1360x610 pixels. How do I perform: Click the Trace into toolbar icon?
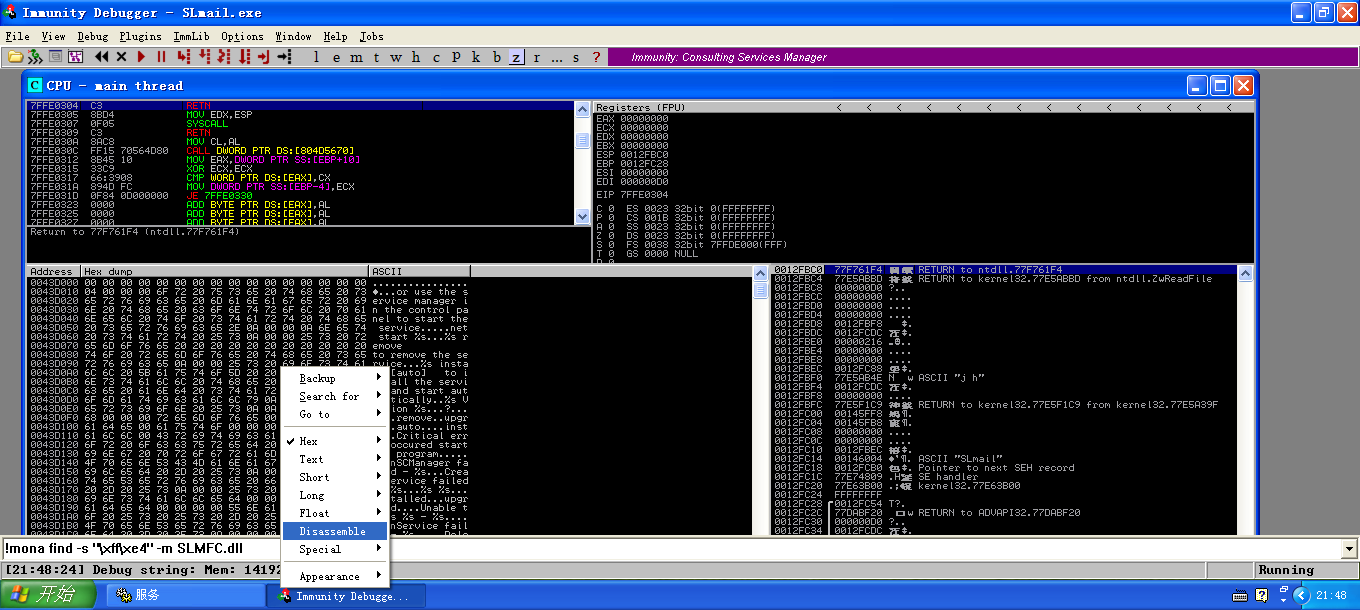[224, 57]
